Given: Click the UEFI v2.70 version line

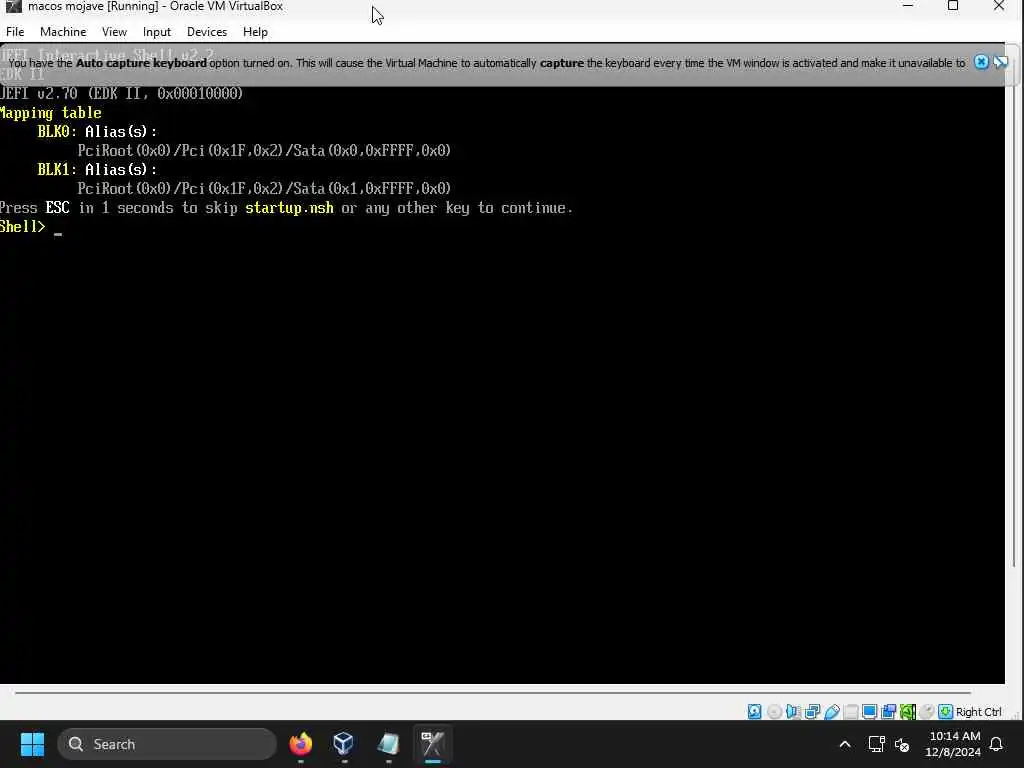Looking at the screenshot, I should click(x=121, y=93).
